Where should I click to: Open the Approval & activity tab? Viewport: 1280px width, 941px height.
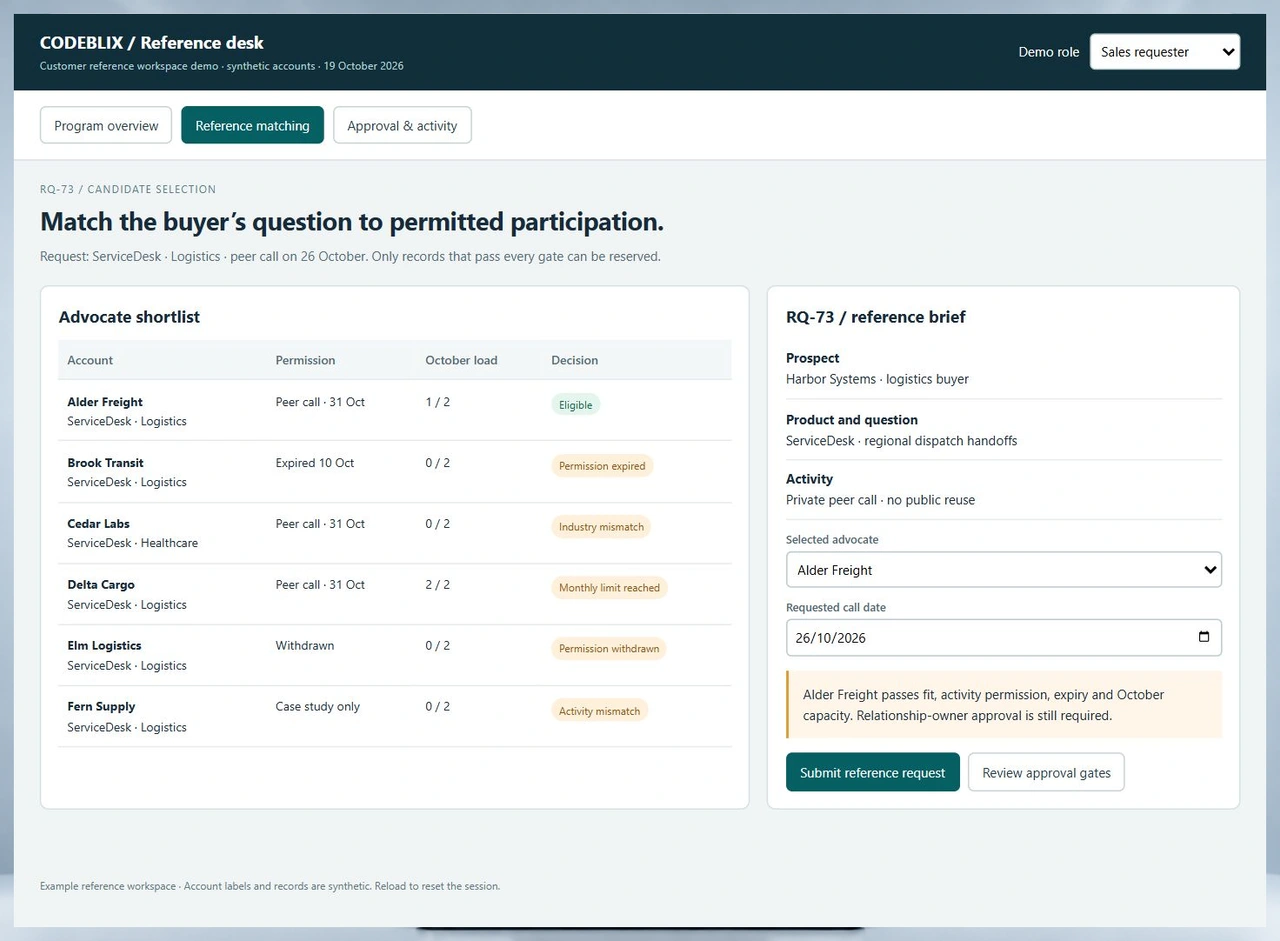click(x=402, y=126)
